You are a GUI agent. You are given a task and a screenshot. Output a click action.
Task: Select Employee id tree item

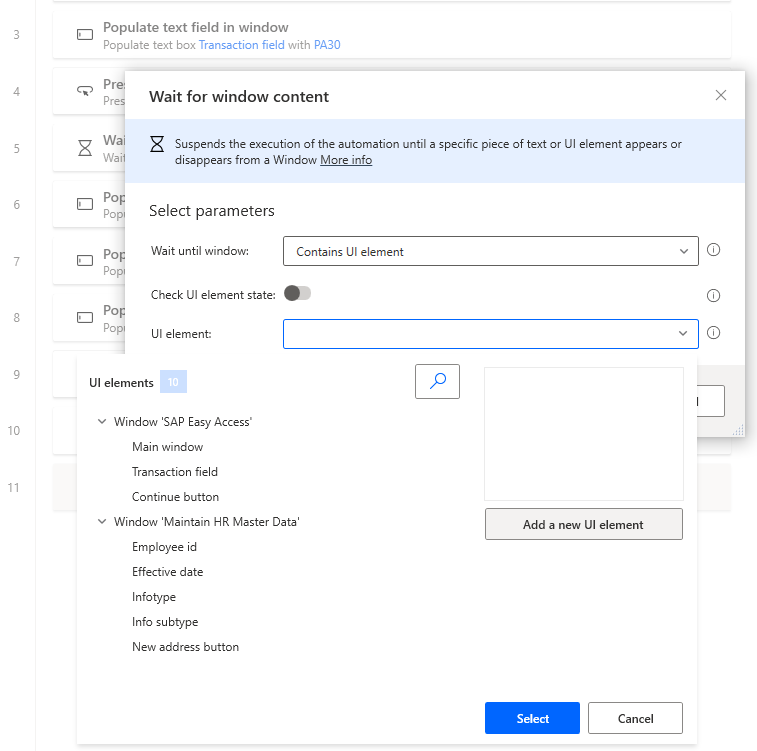pyautogui.click(x=164, y=547)
